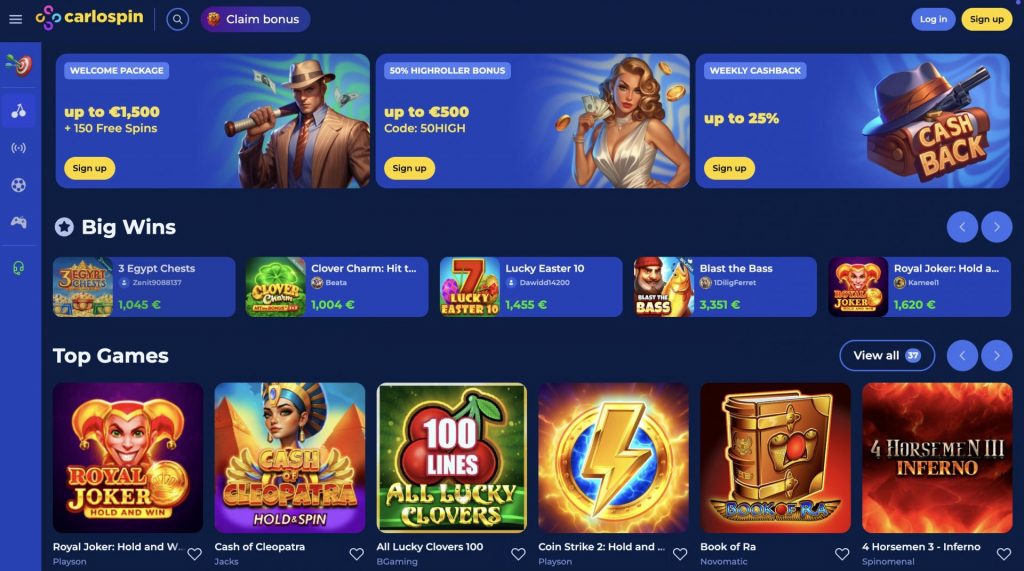Favorite Royal Joker with heart icon
Image resolution: width=1024 pixels, height=571 pixels.
coord(195,554)
